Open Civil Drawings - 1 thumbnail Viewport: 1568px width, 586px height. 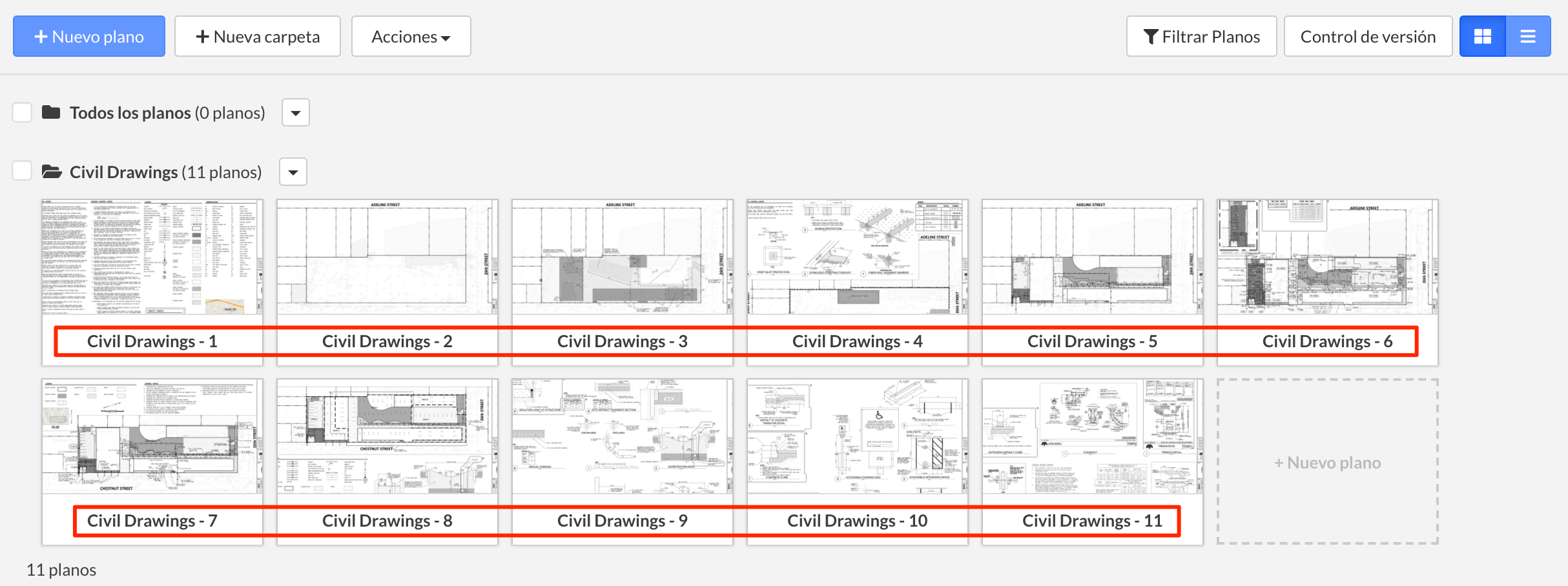[x=152, y=257]
